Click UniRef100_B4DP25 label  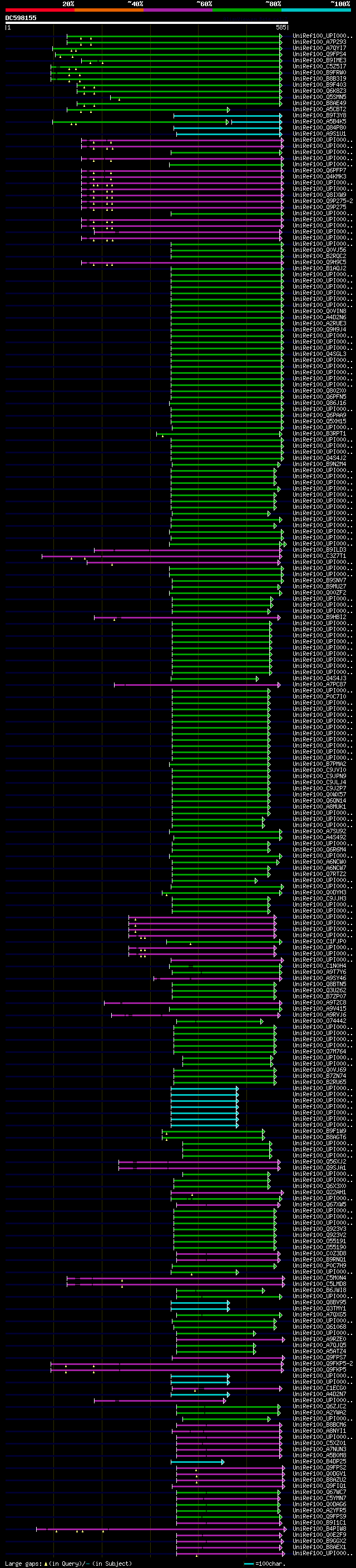pyautogui.click(x=319, y=1461)
